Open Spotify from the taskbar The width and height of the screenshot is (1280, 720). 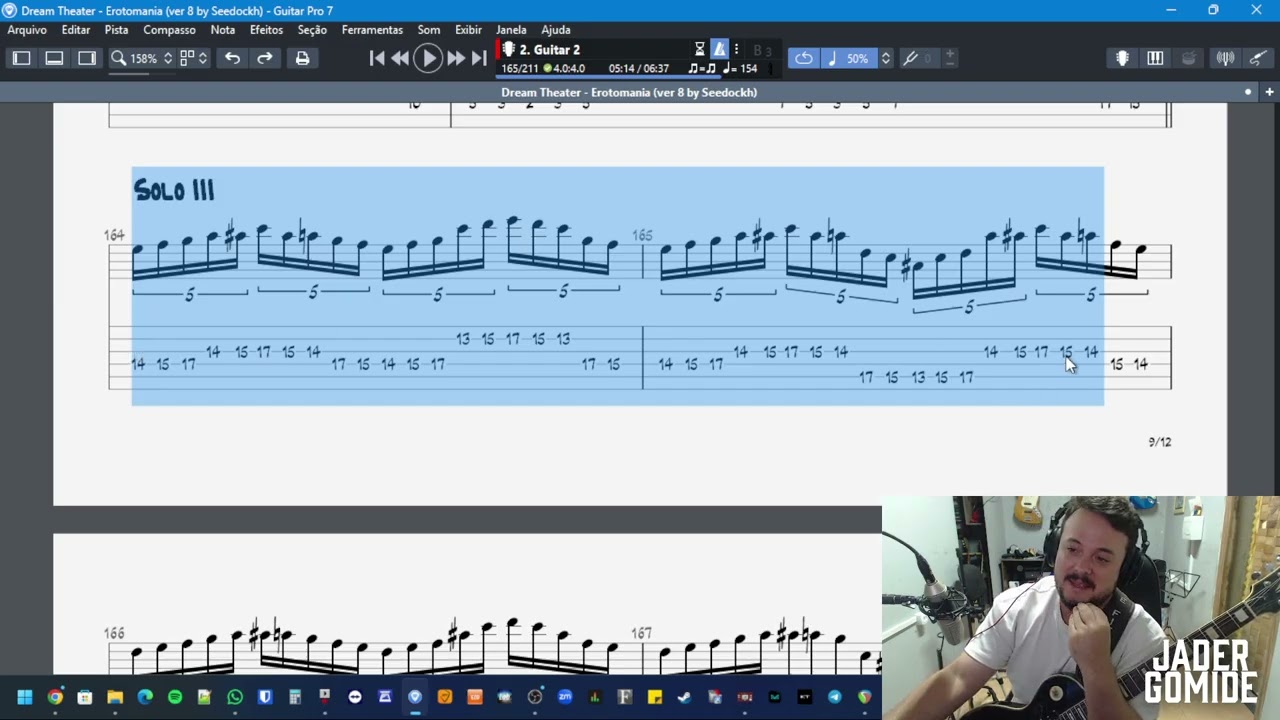175,697
